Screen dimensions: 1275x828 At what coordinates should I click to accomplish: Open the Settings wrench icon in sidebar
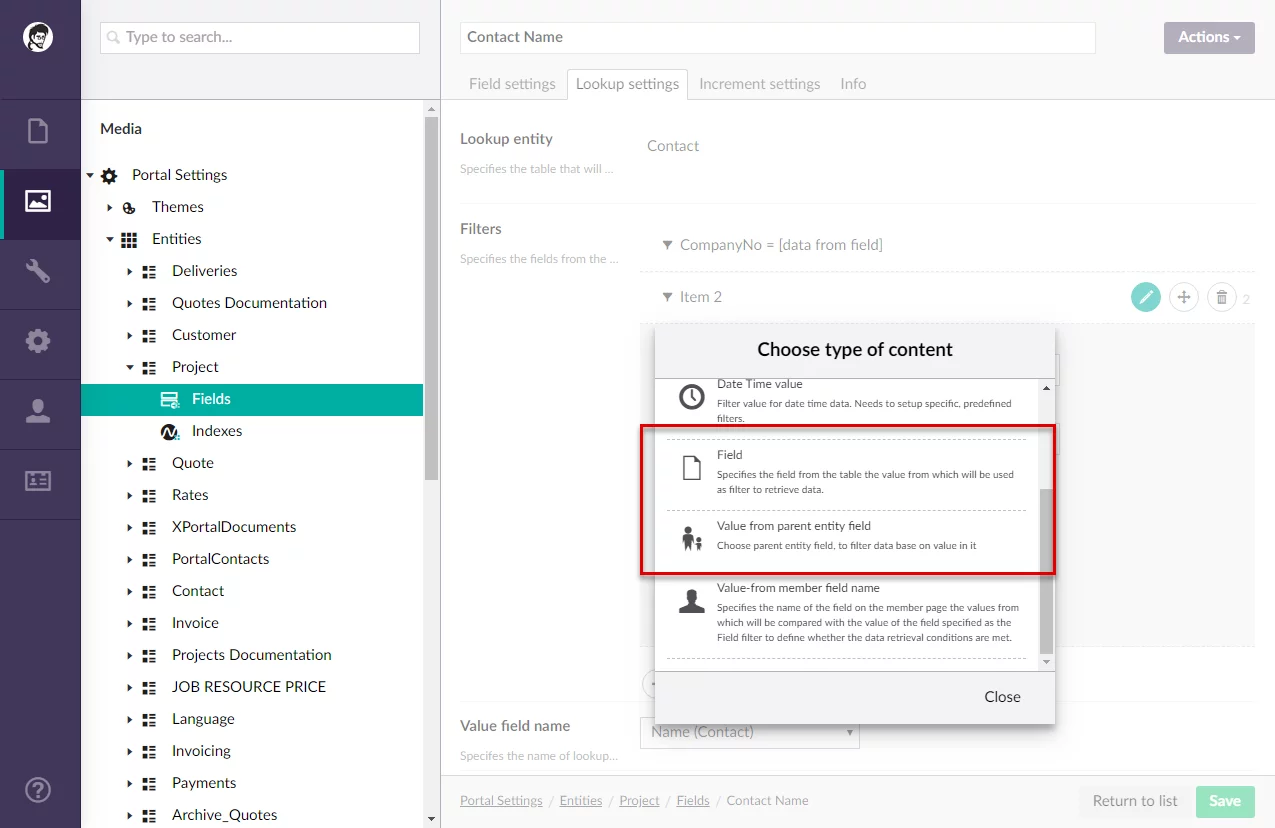pos(38,271)
